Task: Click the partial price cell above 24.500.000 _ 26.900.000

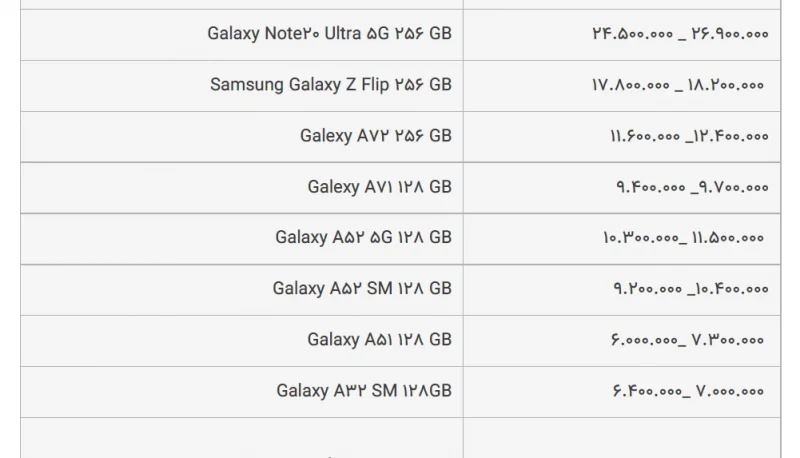Action: (621, 5)
